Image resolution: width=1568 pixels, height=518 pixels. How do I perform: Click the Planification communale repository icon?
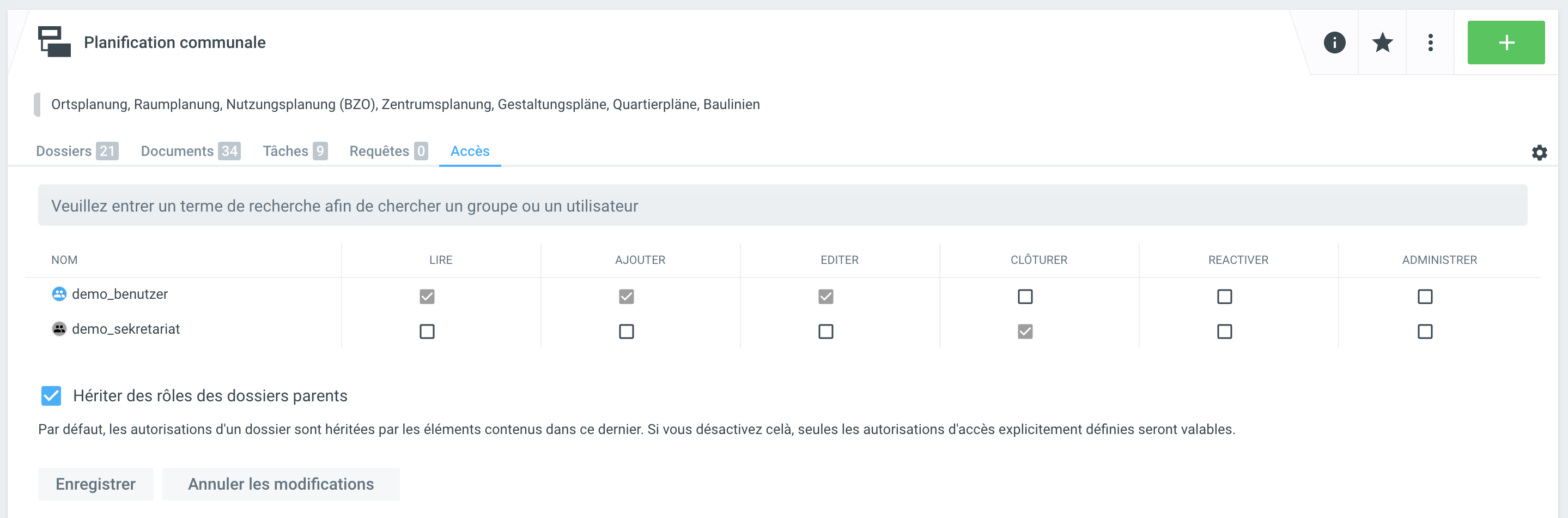(54, 42)
